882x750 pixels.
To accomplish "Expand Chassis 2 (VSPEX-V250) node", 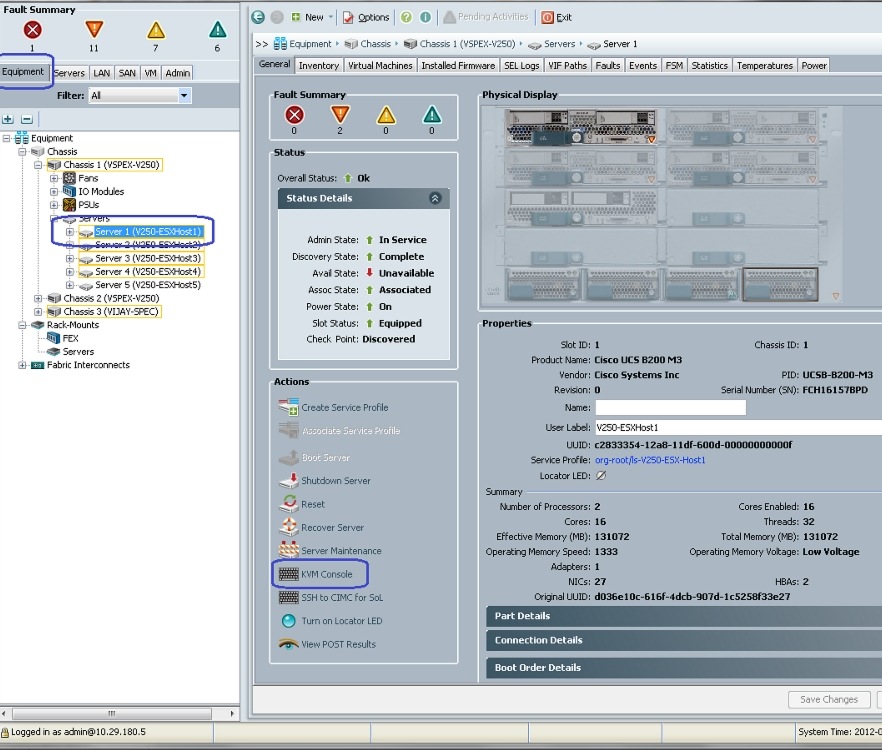I will point(39,298).
